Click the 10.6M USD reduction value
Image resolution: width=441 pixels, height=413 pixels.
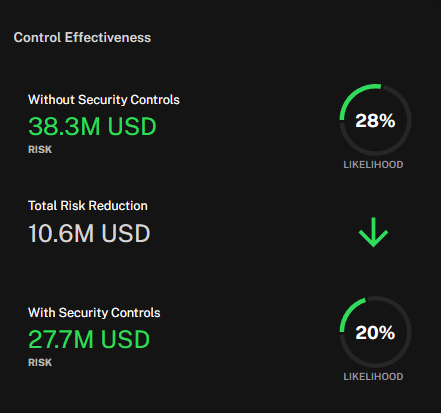click(x=89, y=233)
